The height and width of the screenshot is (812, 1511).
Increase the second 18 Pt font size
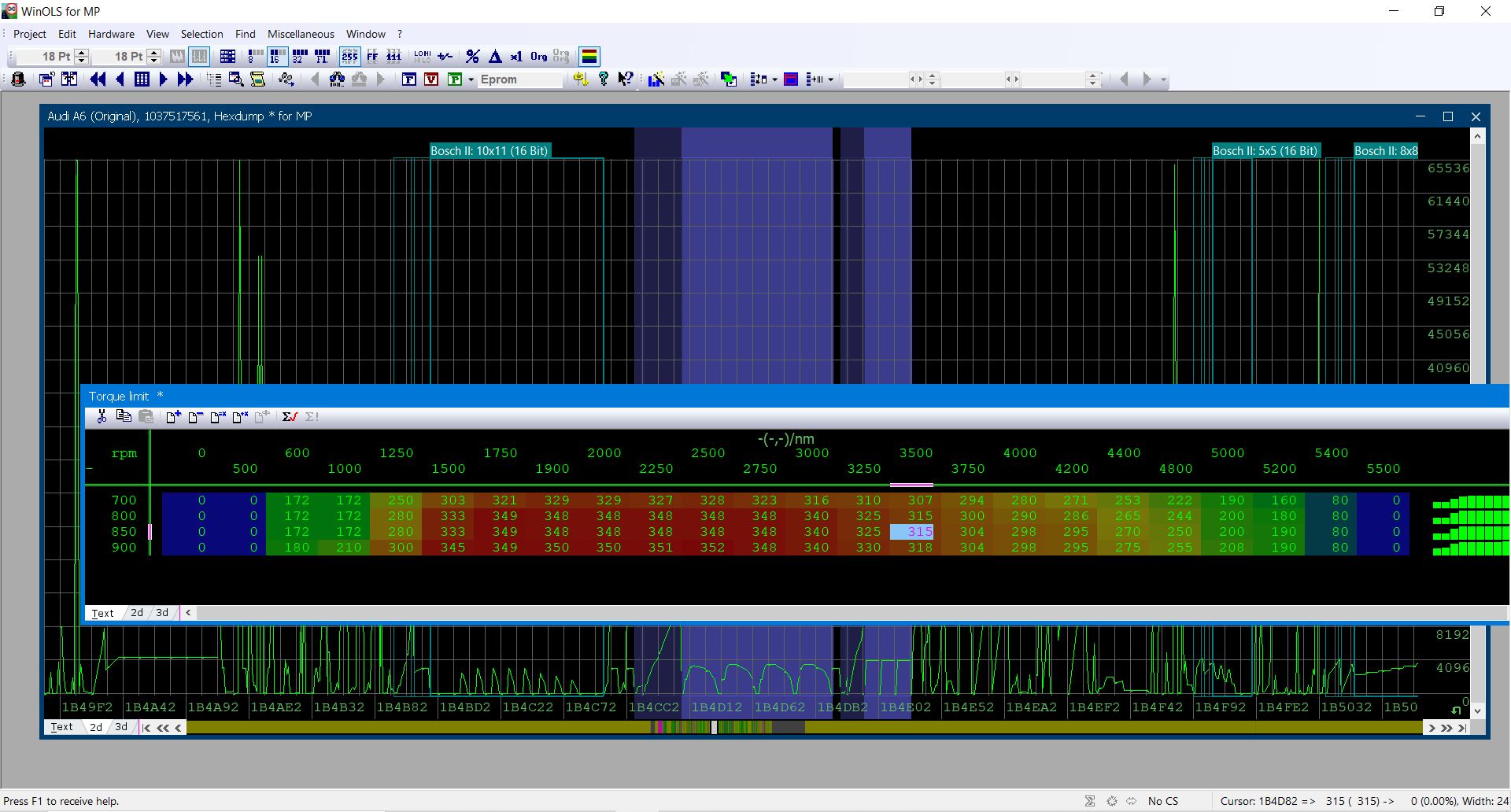pyautogui.click(x=154, y=53)
